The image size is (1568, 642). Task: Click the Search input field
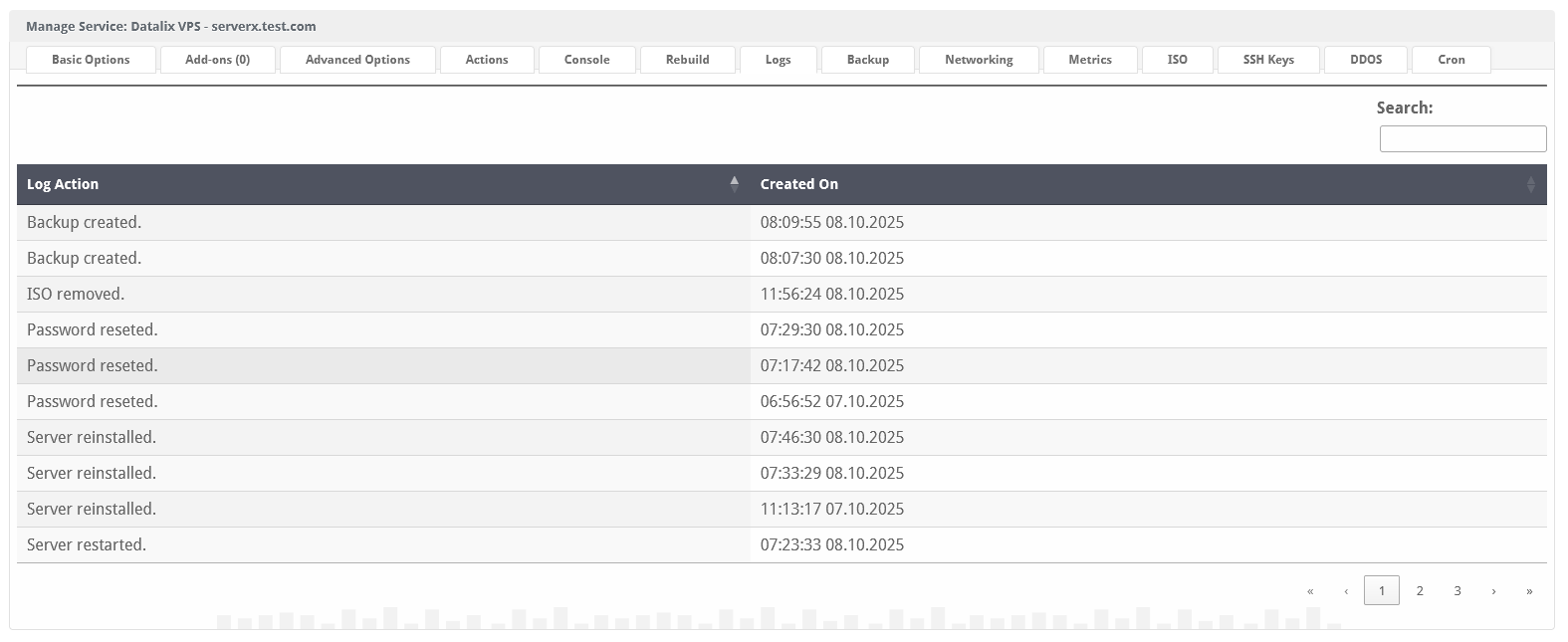coord(1461,139)
